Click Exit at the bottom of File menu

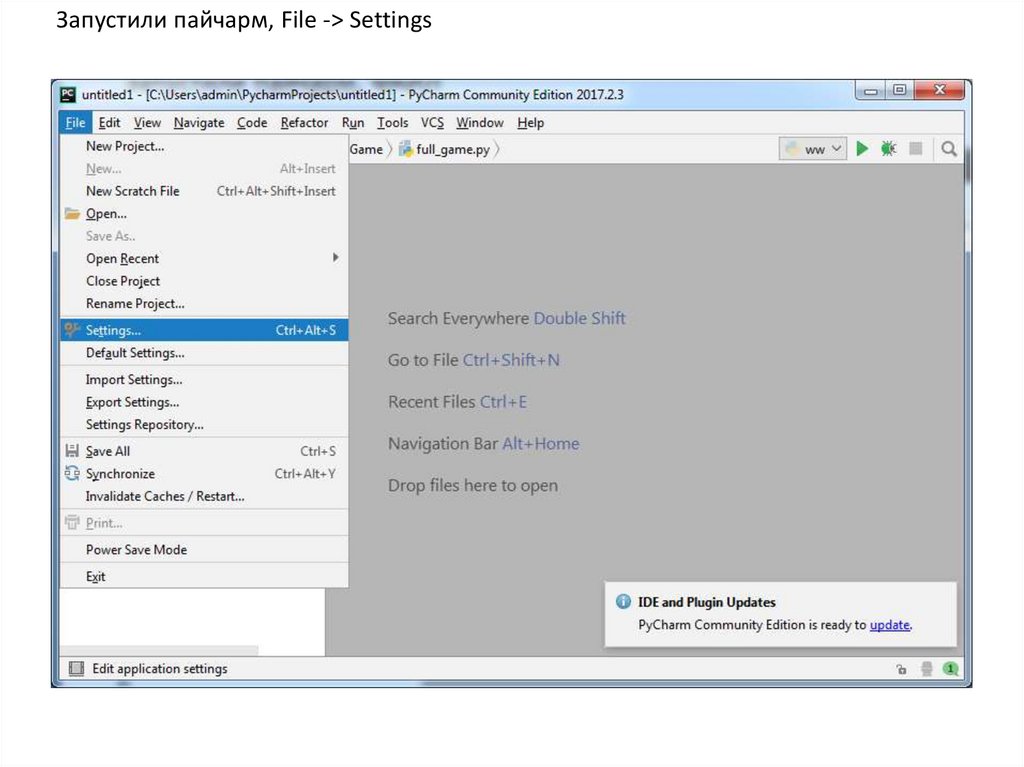[x=96, y=577]
